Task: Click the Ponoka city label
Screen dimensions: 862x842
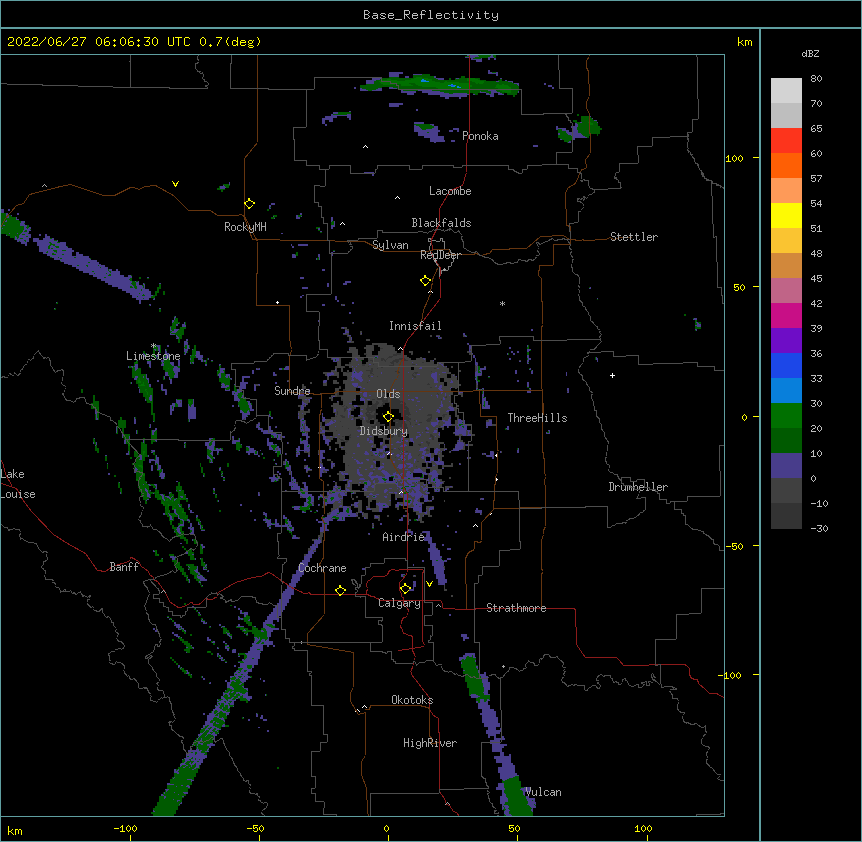Action: pyautogui.click(x=480, y=136)
